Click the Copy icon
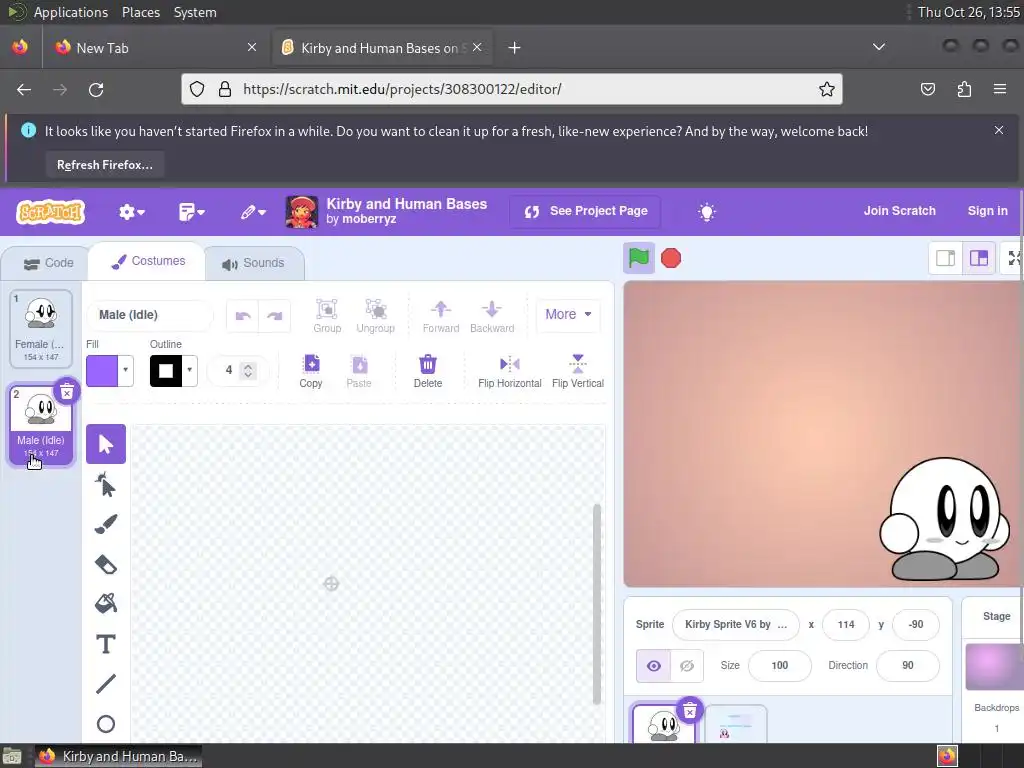The height and width of the screenshot is (768, 1024). pyautogui.click(x=311, y=371)
